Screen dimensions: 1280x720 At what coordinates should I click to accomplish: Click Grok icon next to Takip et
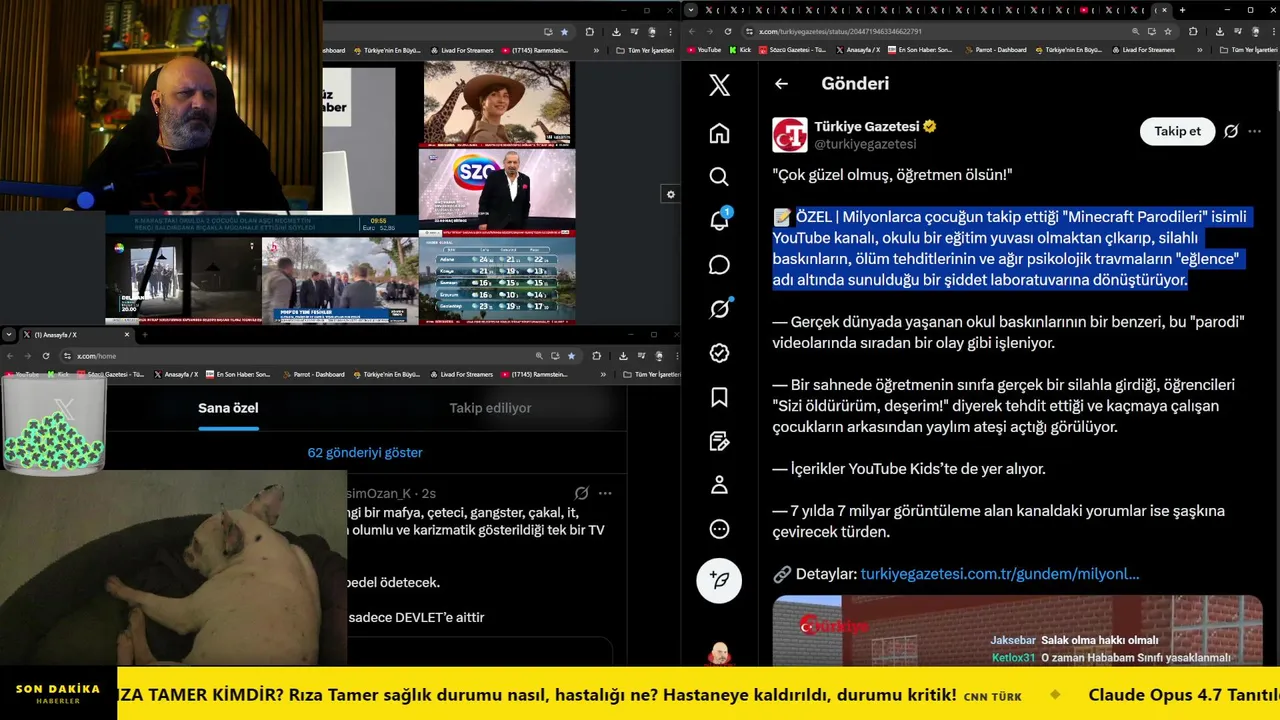pos(1231,131)
